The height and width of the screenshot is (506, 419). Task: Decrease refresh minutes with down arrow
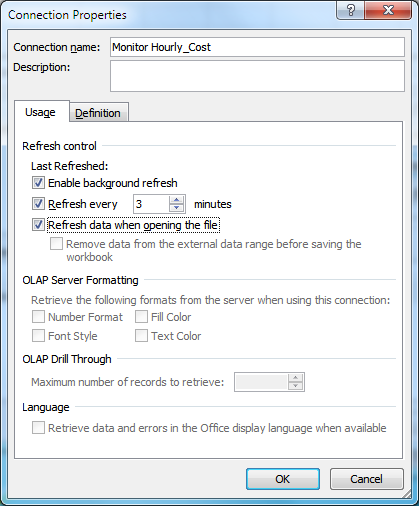pyautogui.click(x=176, y=208)
